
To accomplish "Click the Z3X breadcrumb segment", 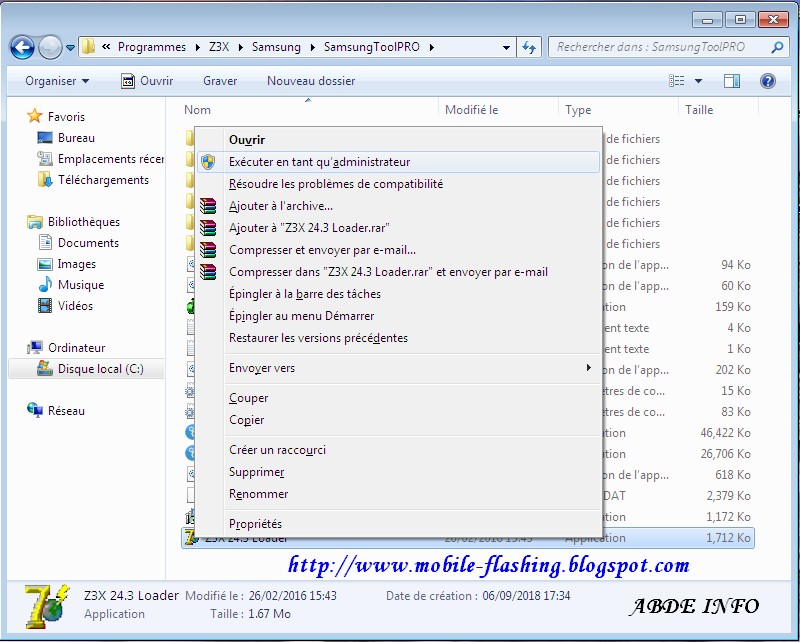I will pyautogui.click(x=219, y=47).
